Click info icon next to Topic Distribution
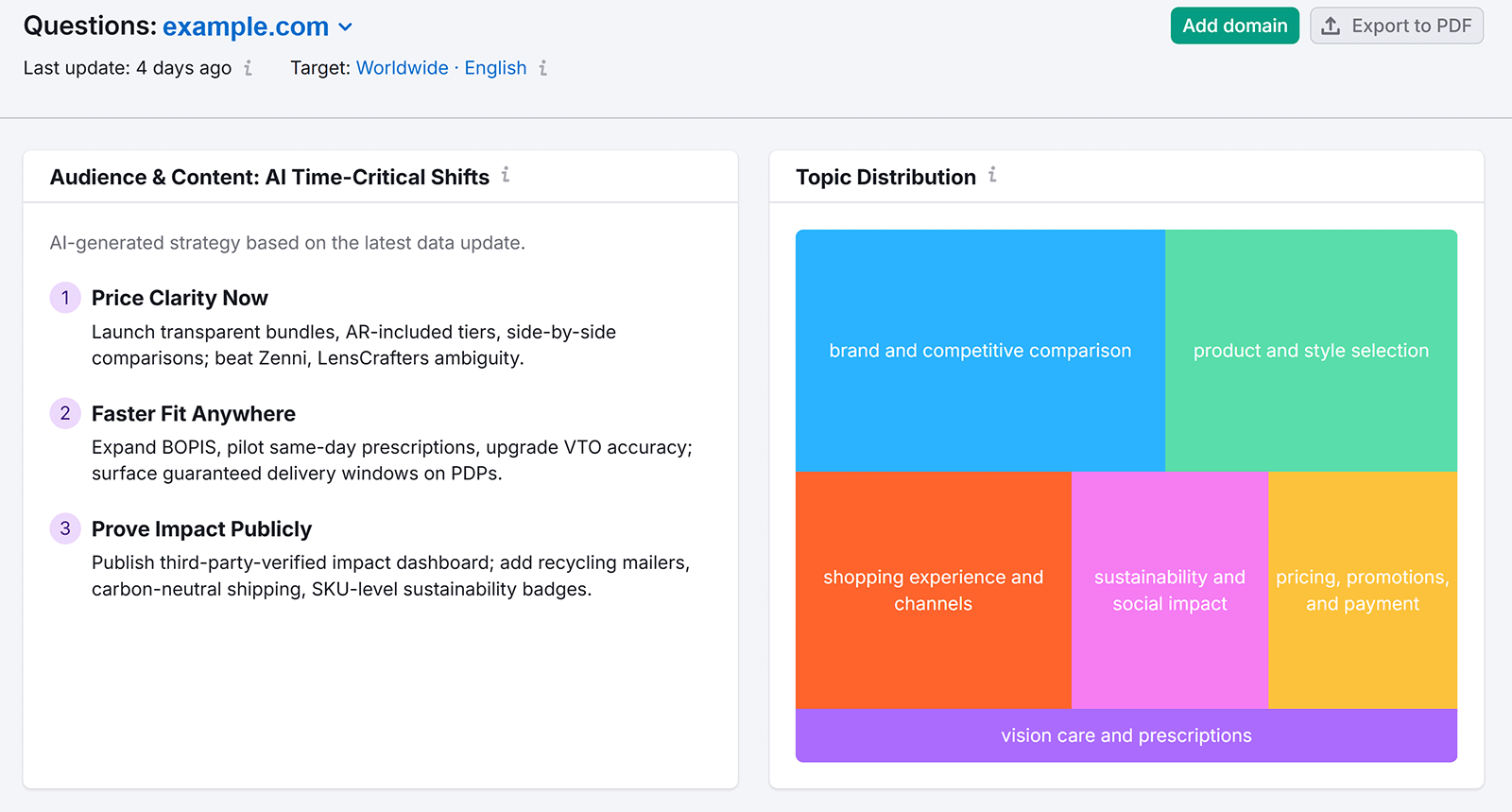This screenshot has height=812, width=1512. click(x=992, y=175)
